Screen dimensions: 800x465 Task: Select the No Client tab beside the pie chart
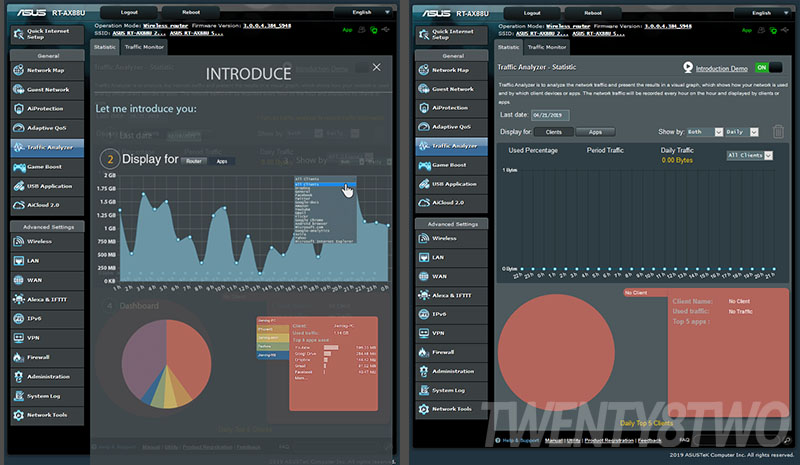point(645,292)
